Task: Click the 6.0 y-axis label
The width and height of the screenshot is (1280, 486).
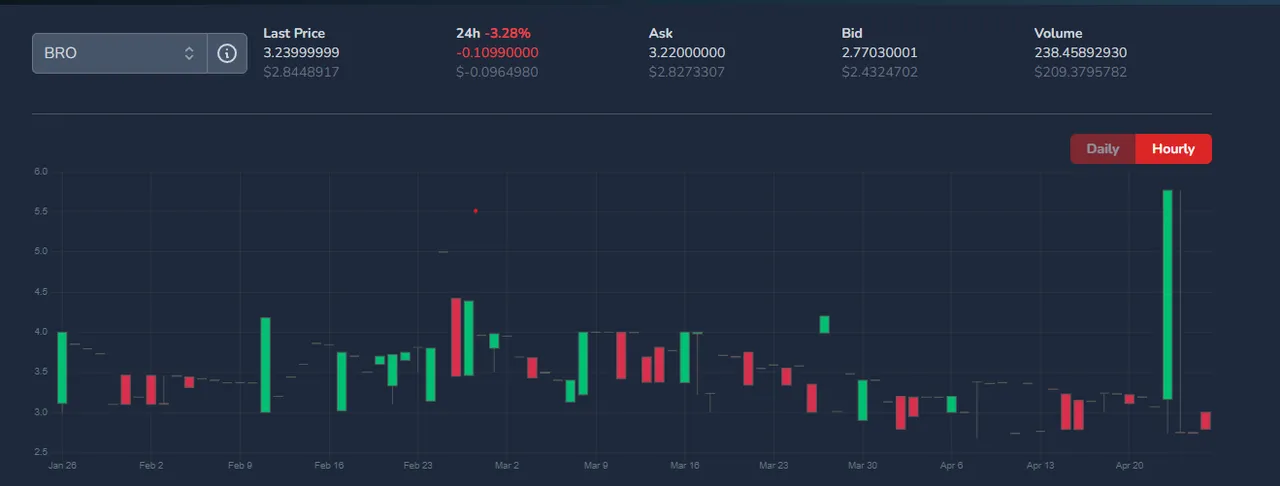Action: click(x=41, y=172)
